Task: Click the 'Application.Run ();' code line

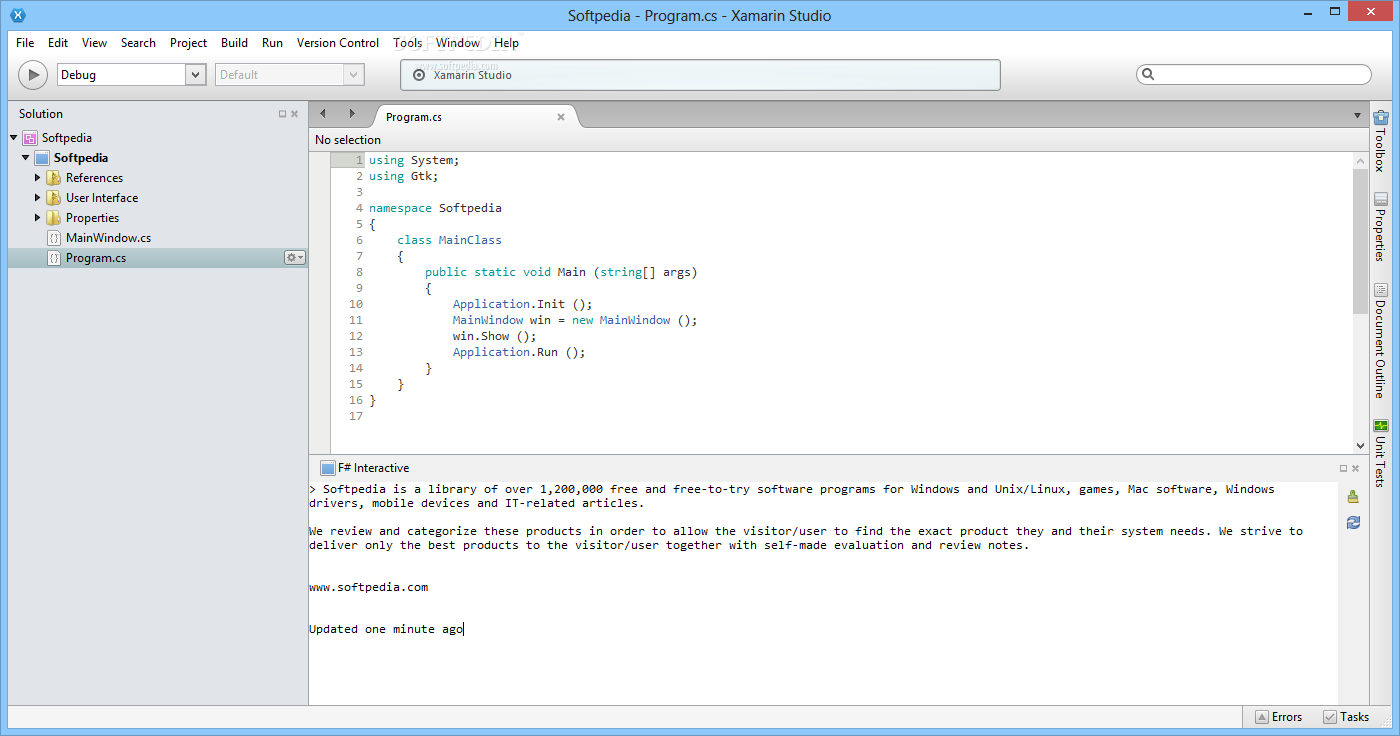Action: click(519, 352)
